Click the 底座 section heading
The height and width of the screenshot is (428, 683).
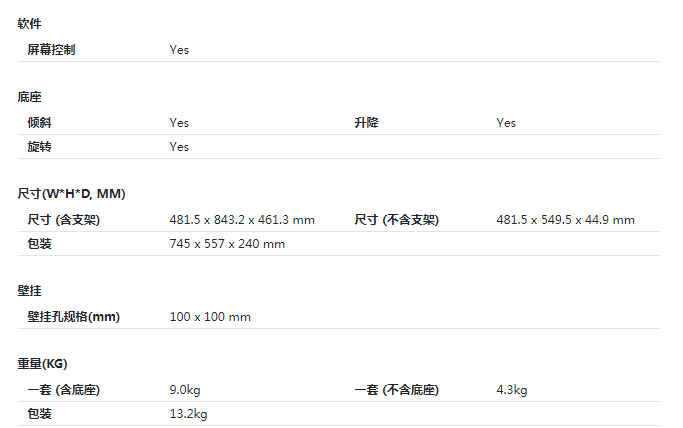[x=30, y=97]
